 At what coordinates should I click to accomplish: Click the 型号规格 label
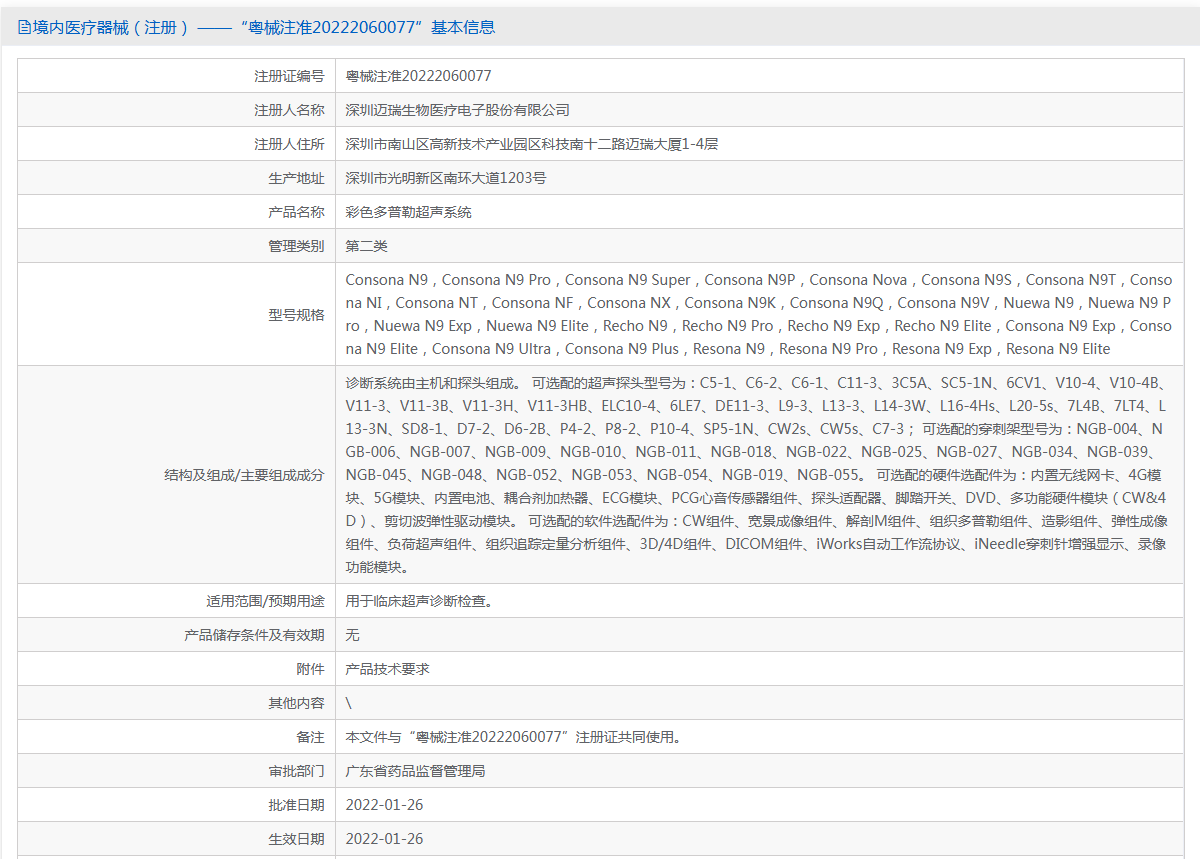coord(296,315)
